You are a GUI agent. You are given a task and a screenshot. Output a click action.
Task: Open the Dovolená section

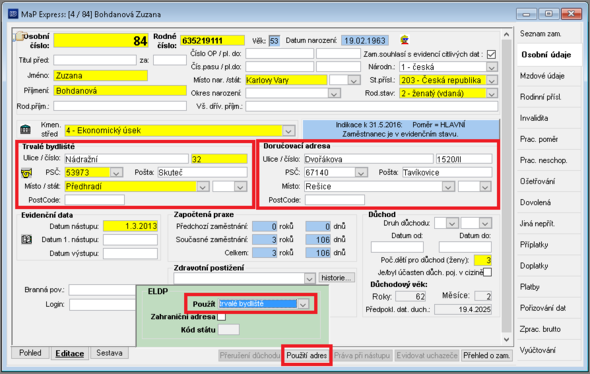[535, 202]
